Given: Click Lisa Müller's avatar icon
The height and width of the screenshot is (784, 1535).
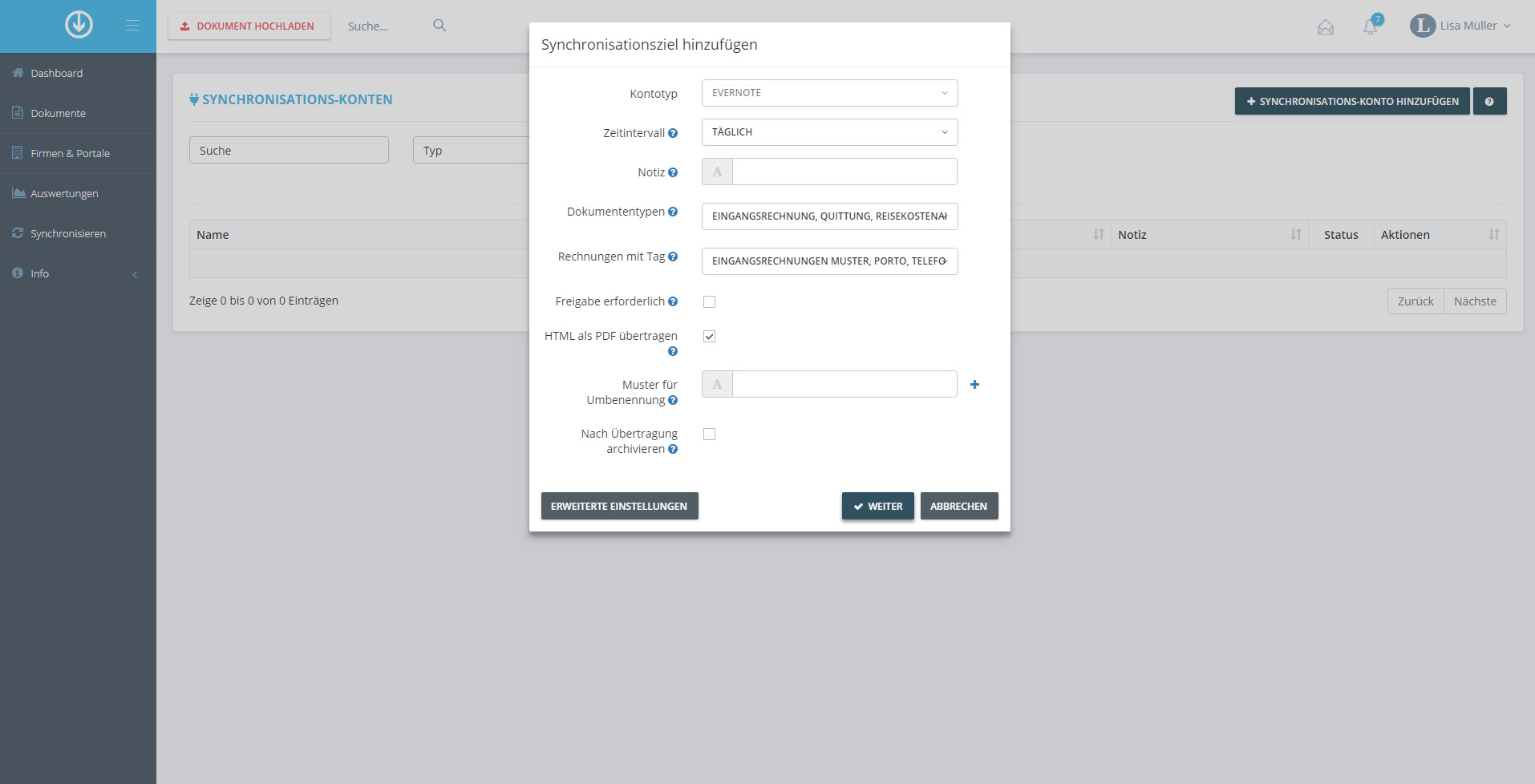Looking at the screenshot, I should (1423, 26).
